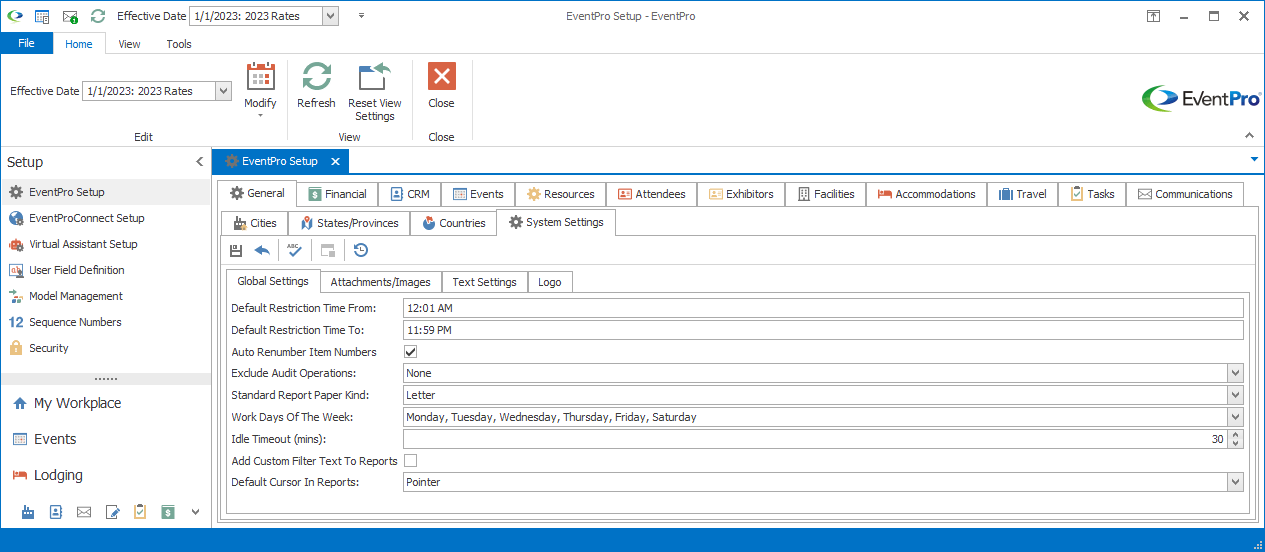
Task: Switch to the main Events tab
Action: [x=478, y=194]
